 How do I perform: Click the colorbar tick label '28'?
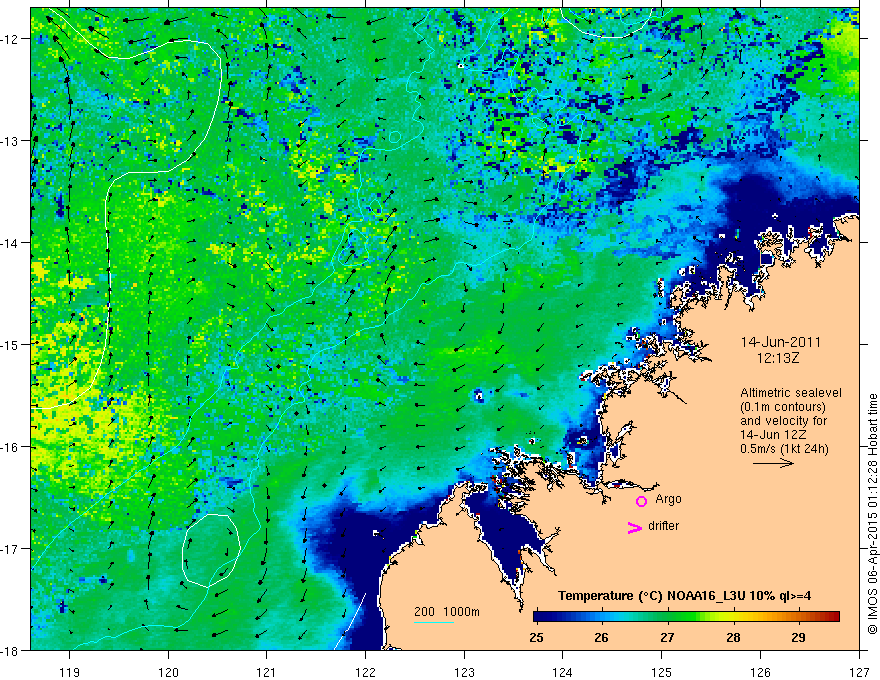tap(733, 638)
